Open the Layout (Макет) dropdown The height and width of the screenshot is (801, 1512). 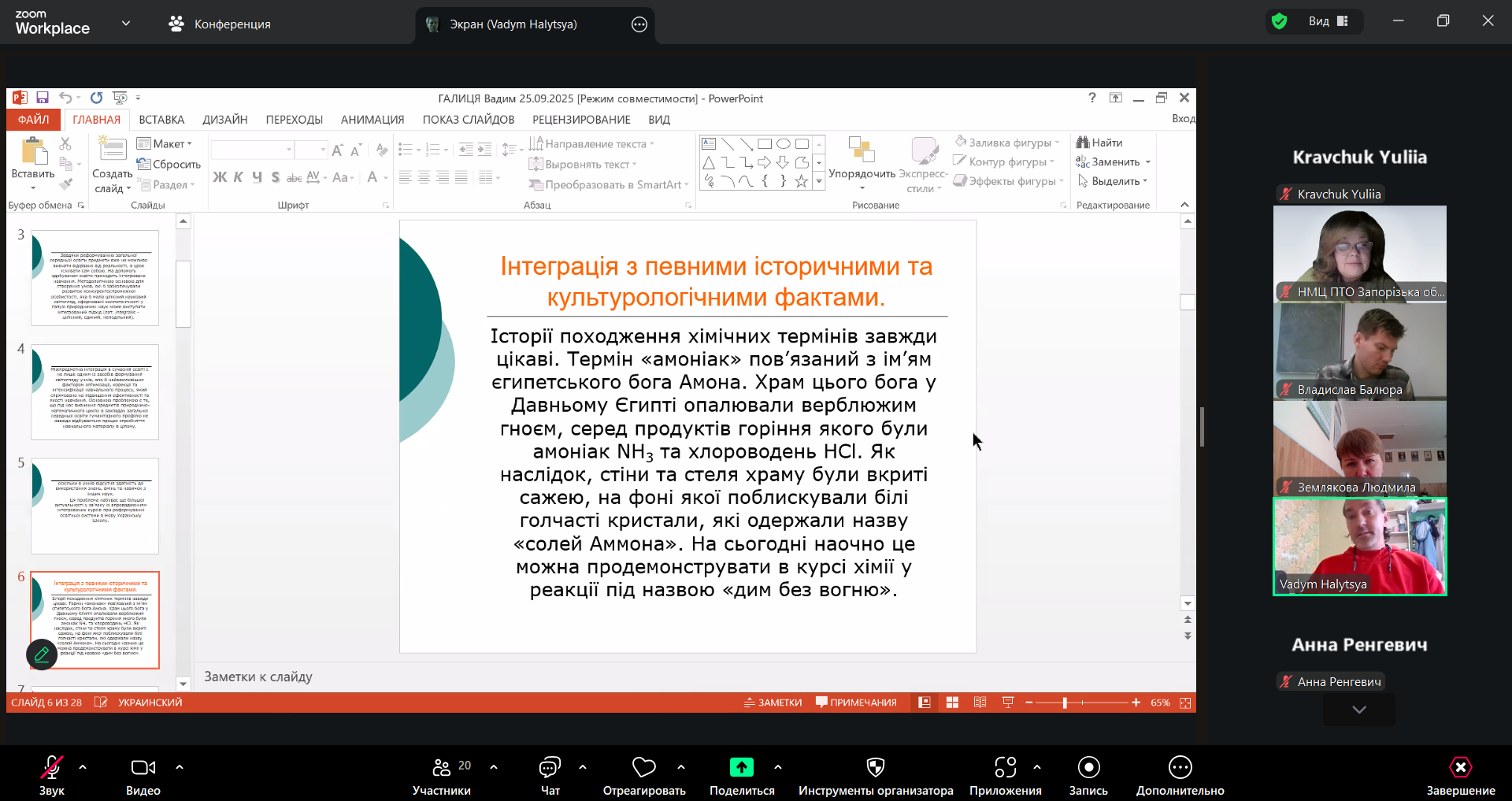tap(165, 143)
